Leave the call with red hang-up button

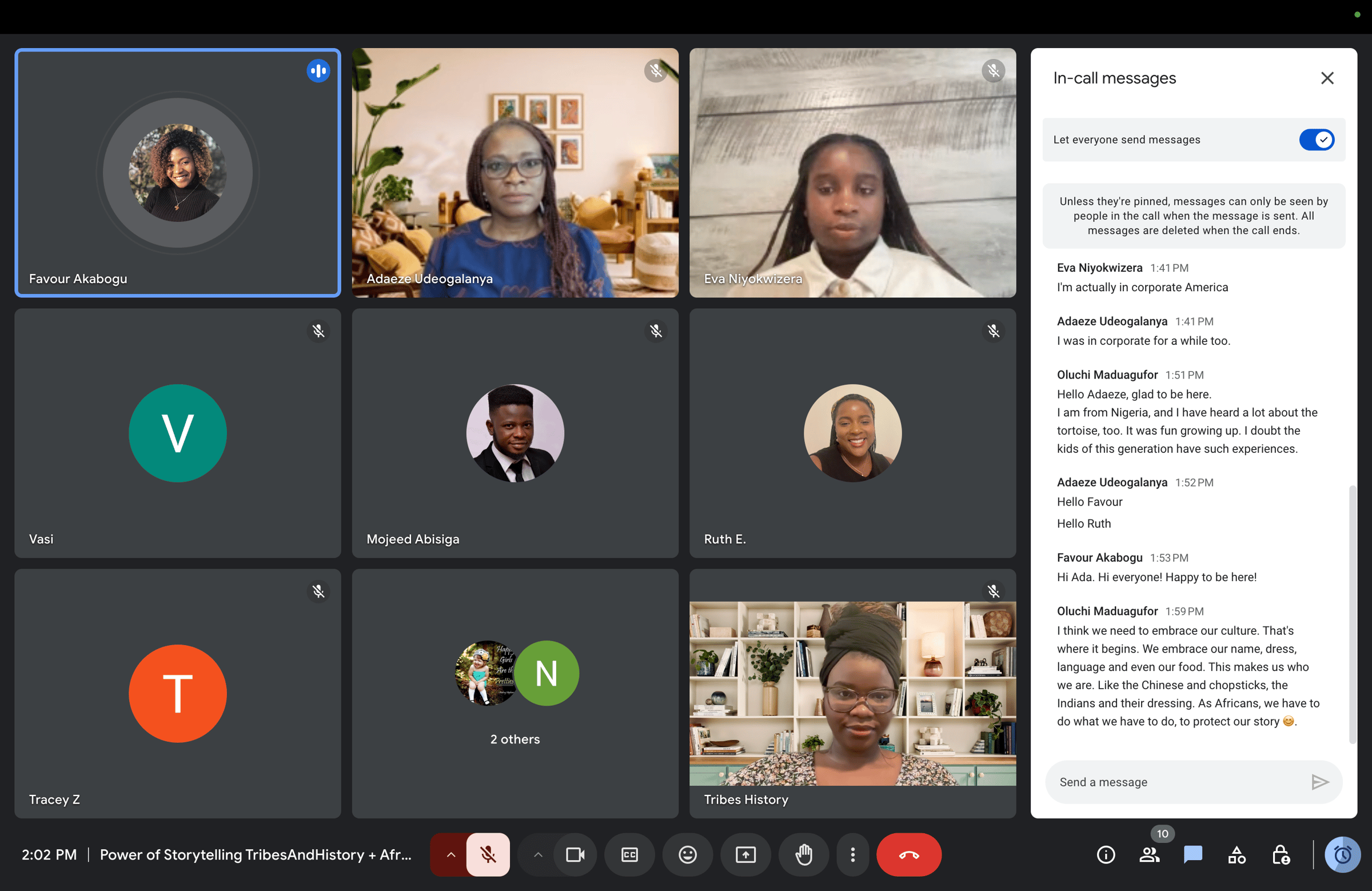pos(908,854)
